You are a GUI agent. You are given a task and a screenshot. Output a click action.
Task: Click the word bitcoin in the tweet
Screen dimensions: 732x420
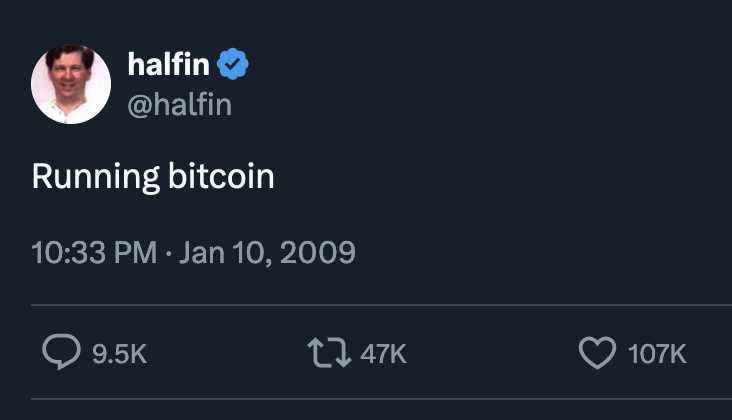point(221,176)
